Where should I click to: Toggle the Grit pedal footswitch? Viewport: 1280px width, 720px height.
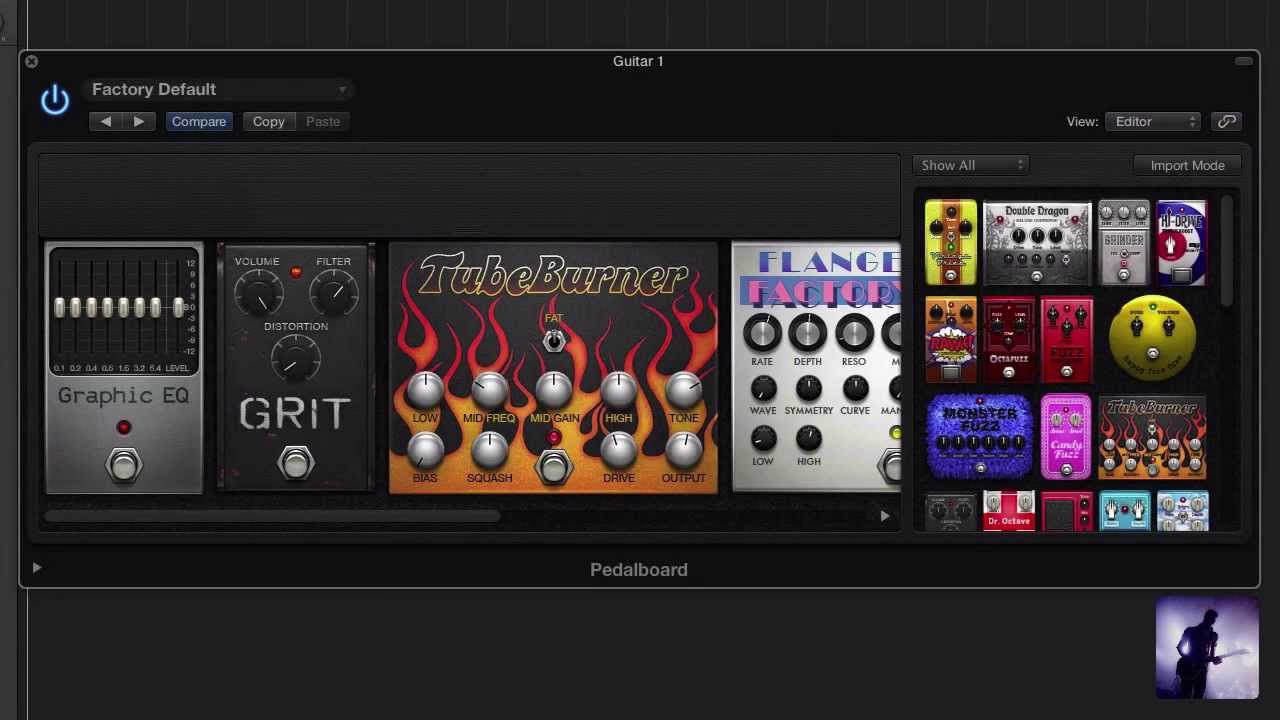(296, 464)
